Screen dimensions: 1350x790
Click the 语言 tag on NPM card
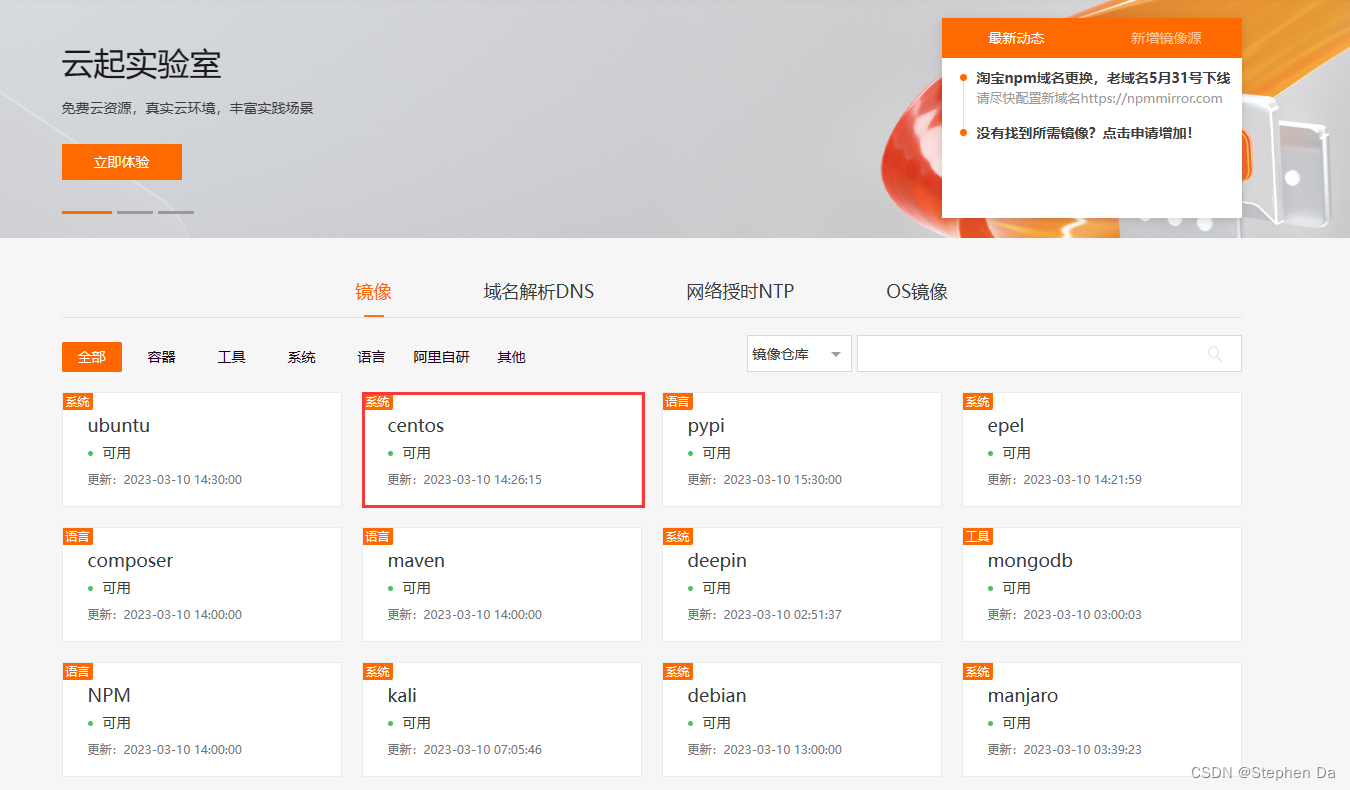pyautogui.click(x=78, y=672)
